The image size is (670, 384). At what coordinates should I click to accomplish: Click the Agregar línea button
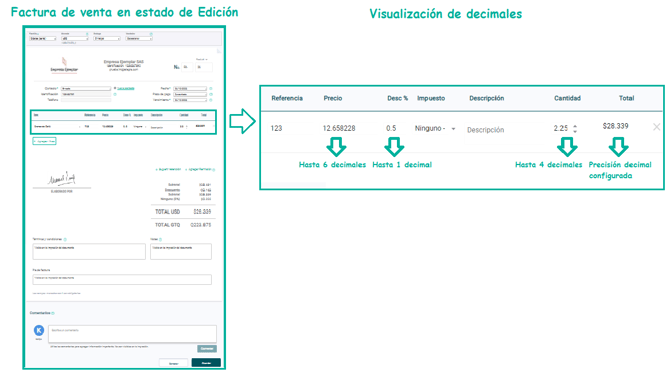[44, 141]
